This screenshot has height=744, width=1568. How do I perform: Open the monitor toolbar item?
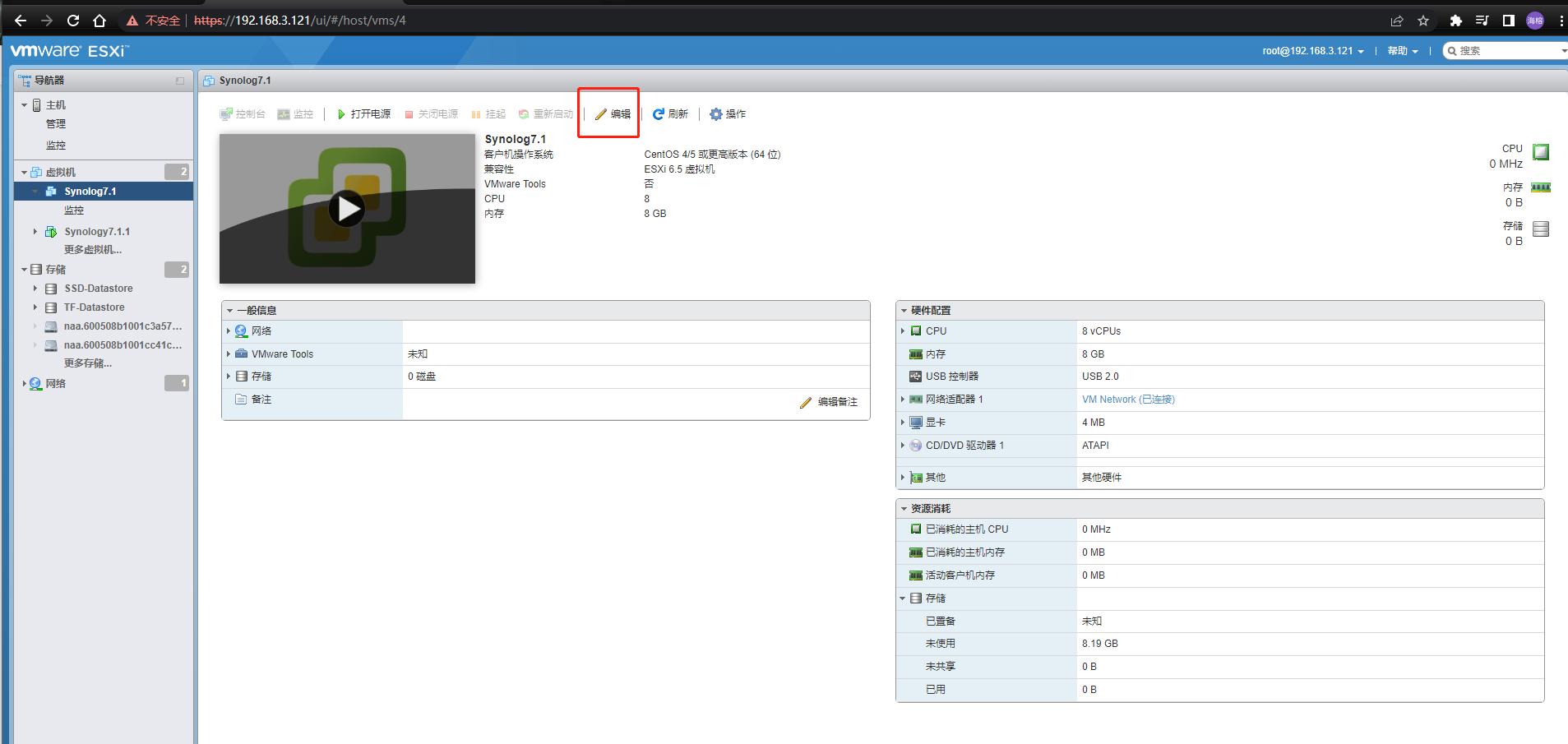(x=295, y=114)
